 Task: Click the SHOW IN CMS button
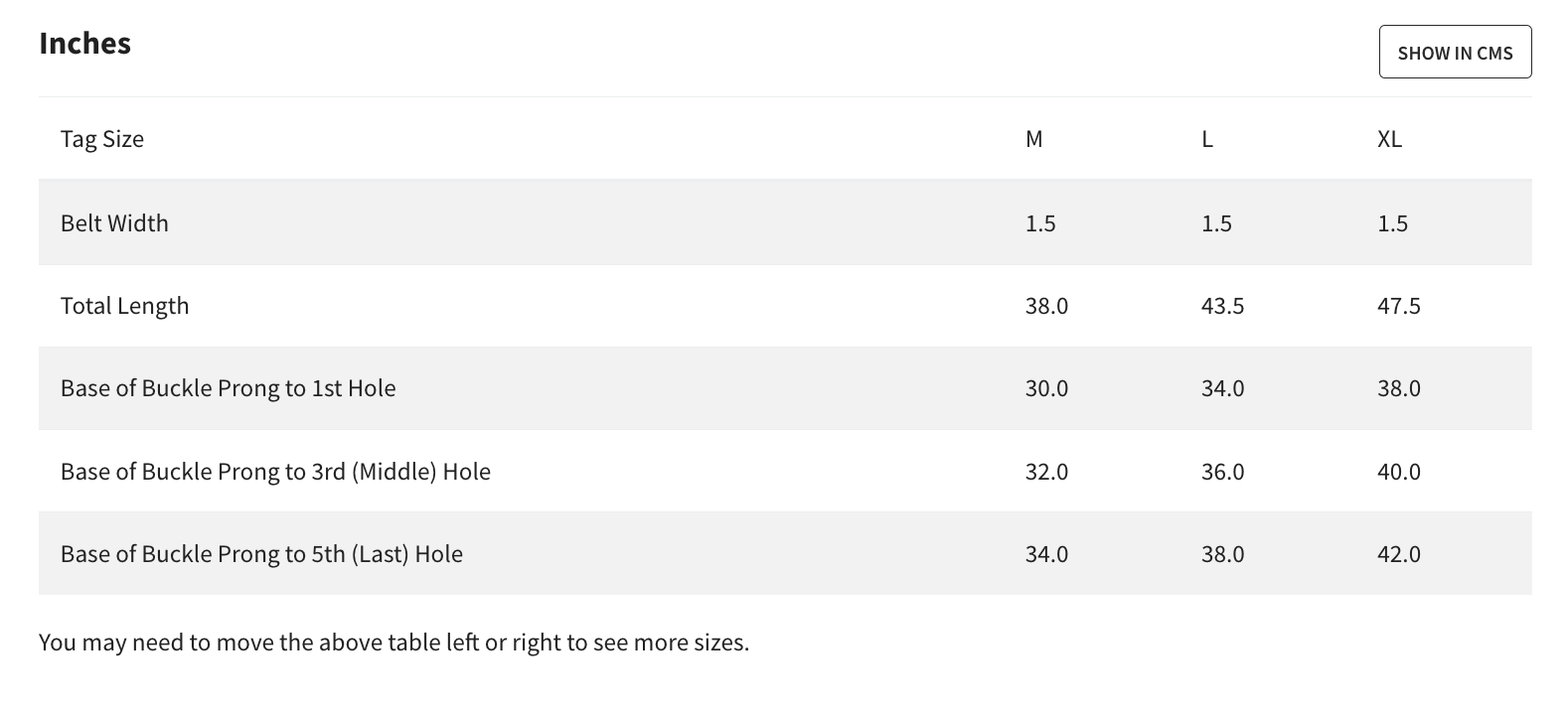[1455, 52]
